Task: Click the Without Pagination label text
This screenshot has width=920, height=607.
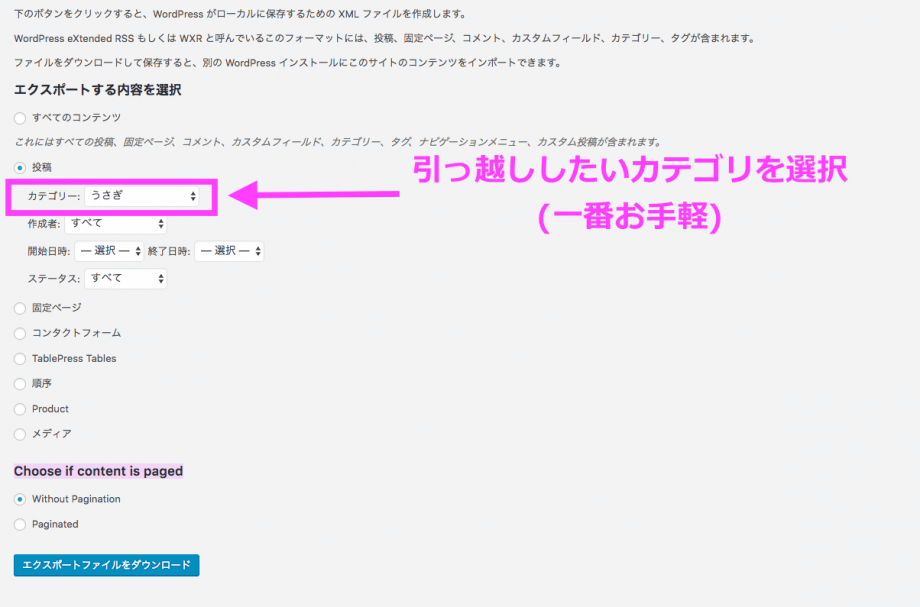Action: point(76,499)
